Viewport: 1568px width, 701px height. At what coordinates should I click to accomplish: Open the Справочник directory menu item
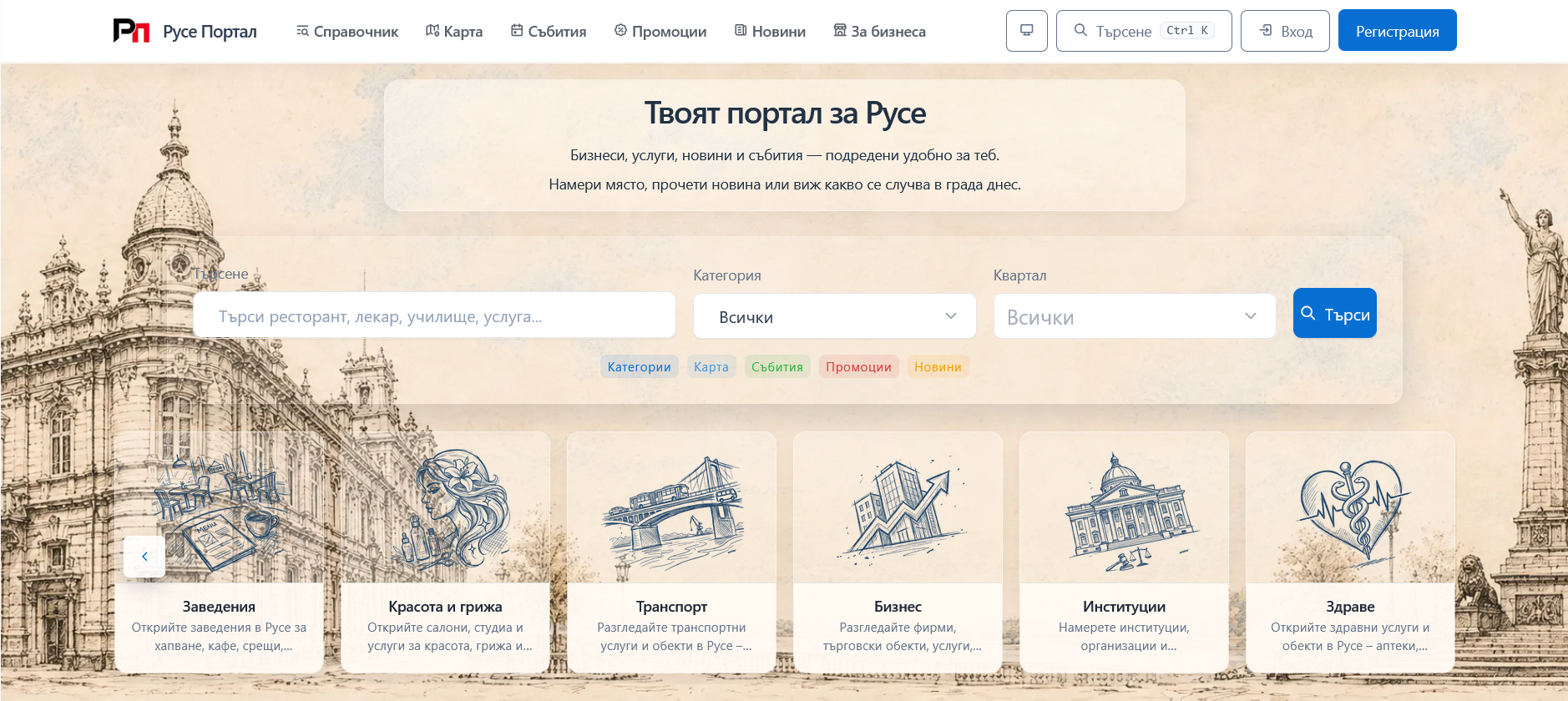click(x=347, y=32)
